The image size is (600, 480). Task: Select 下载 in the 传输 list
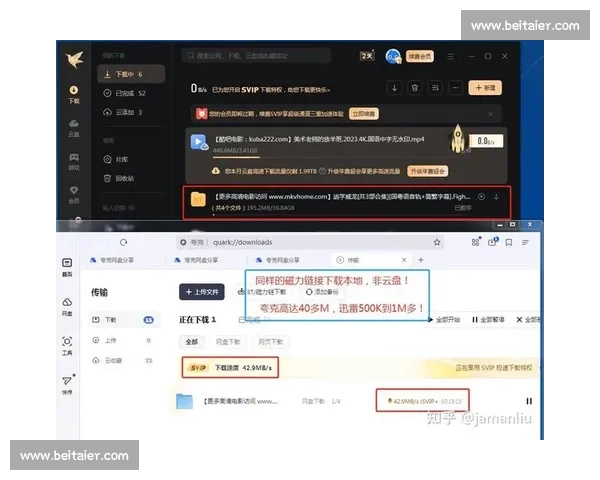(124, 320)
